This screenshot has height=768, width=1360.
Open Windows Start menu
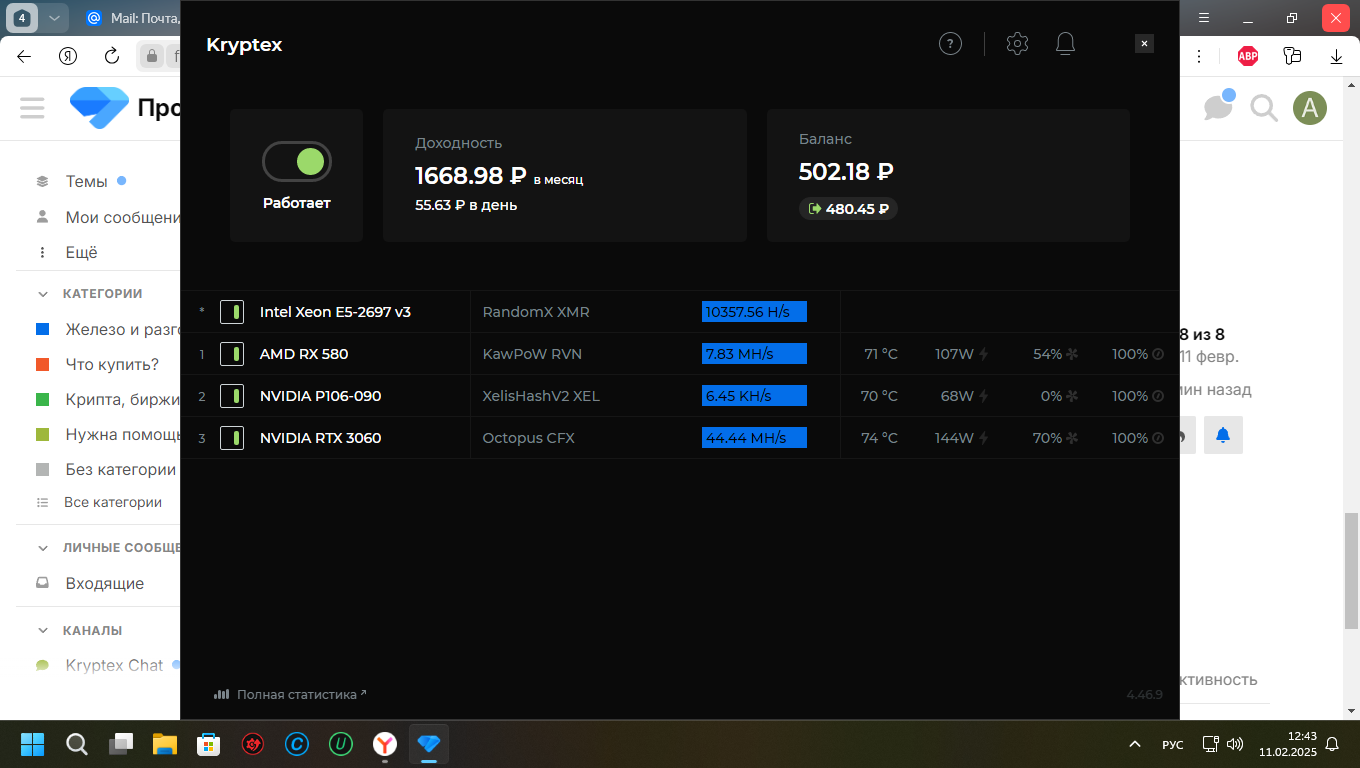pos(32,744)
